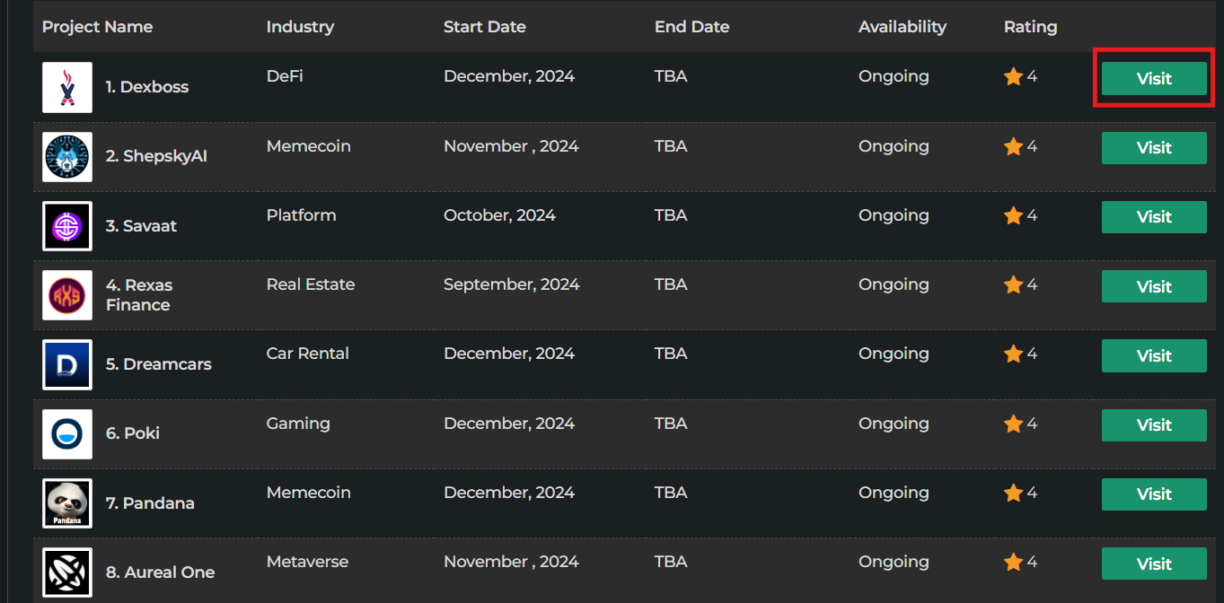Visit the Pandana project page
This screenshot has width=1224, height=603.
[x=1153, y=494]
